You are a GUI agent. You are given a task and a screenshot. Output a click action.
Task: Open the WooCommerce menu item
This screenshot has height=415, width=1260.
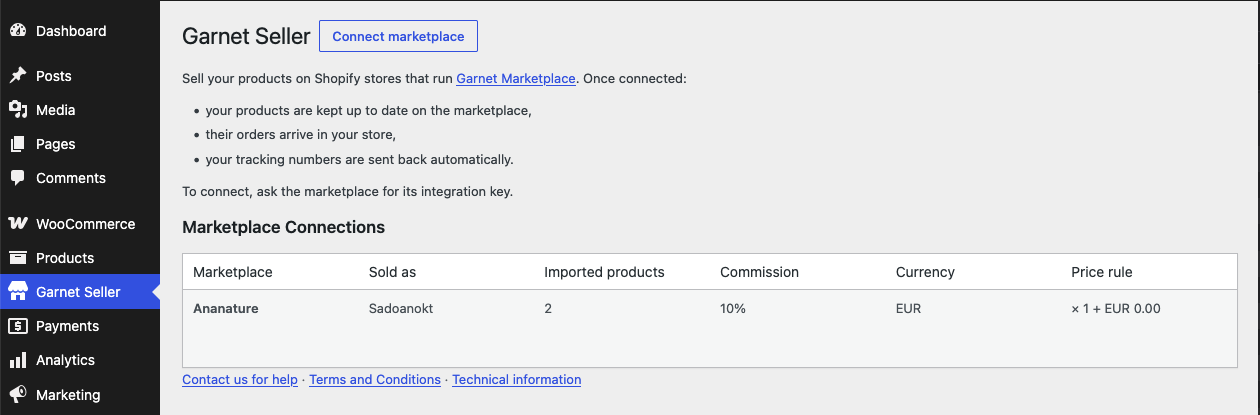point(80,224)
